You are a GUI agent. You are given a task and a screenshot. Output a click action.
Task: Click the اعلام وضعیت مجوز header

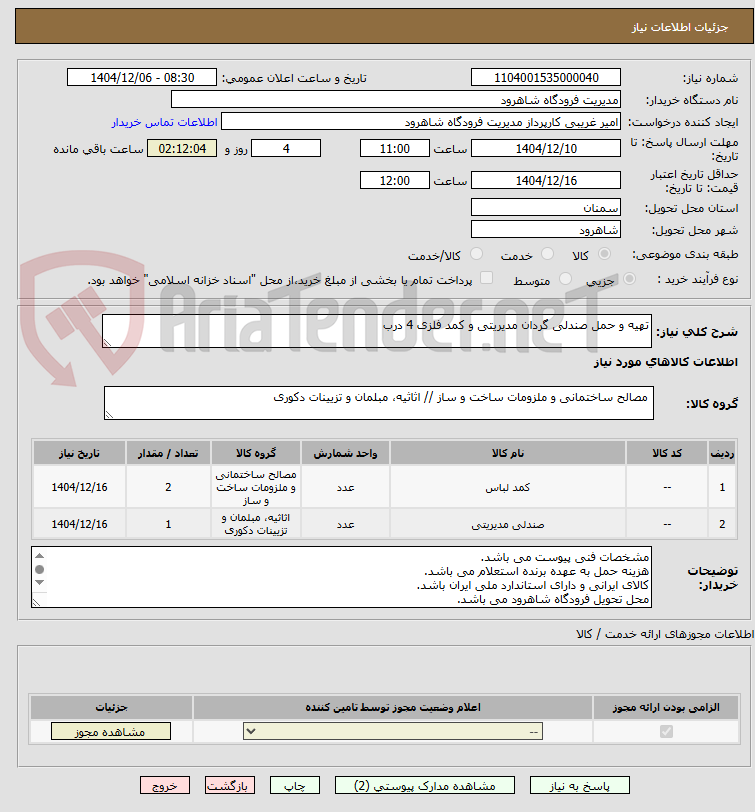(393, 707)
